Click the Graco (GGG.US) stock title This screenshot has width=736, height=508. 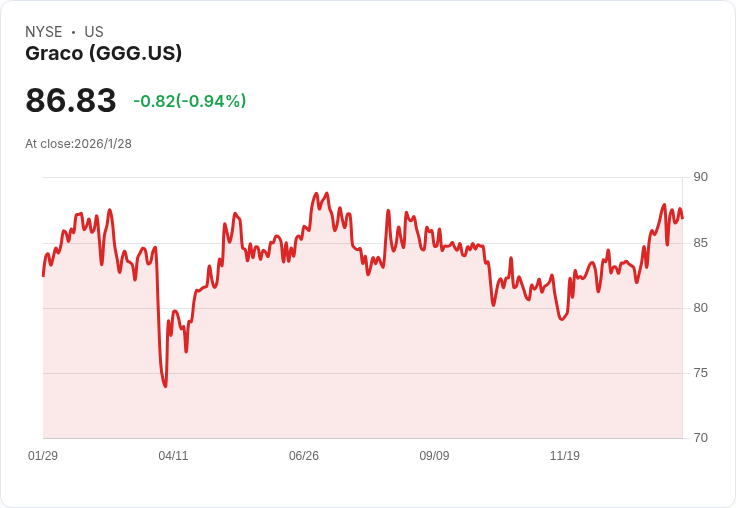pos(104,54)
